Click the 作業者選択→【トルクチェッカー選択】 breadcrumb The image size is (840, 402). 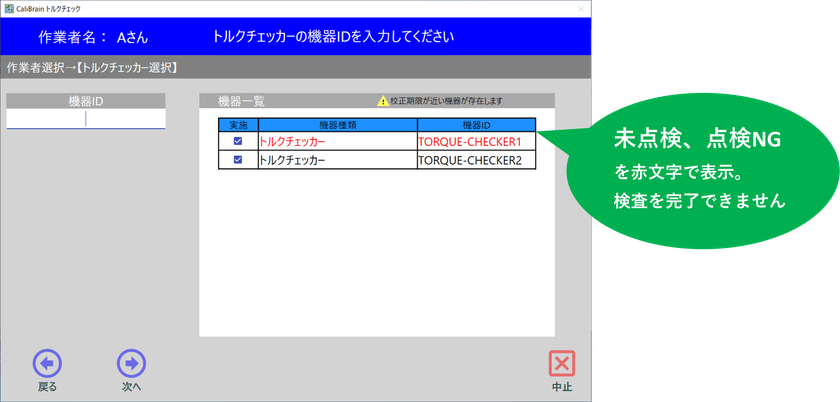point(92,68)
